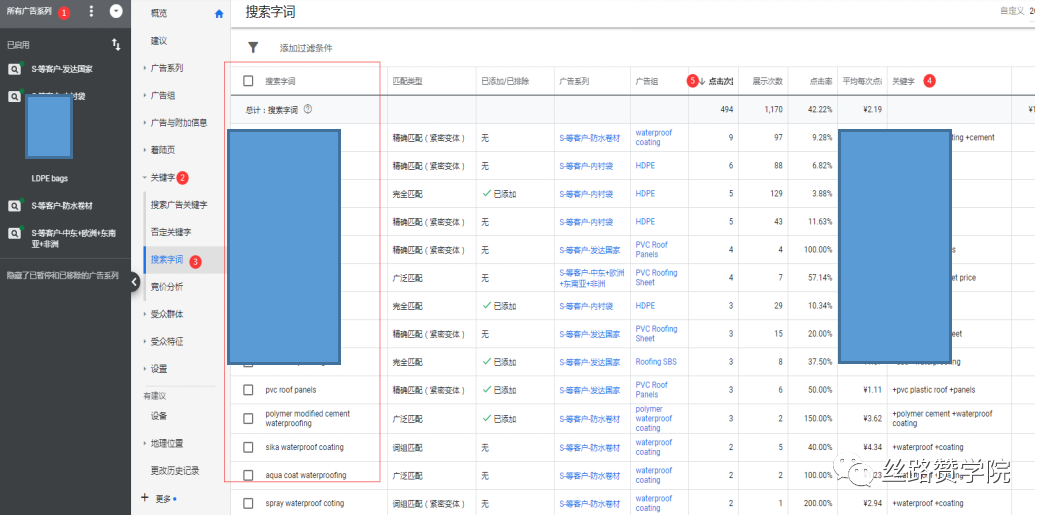Image resolution: width=1044 pixels, height=517 pixels.
Task: Sort by 匹配类型 column header
Action: 408,81
